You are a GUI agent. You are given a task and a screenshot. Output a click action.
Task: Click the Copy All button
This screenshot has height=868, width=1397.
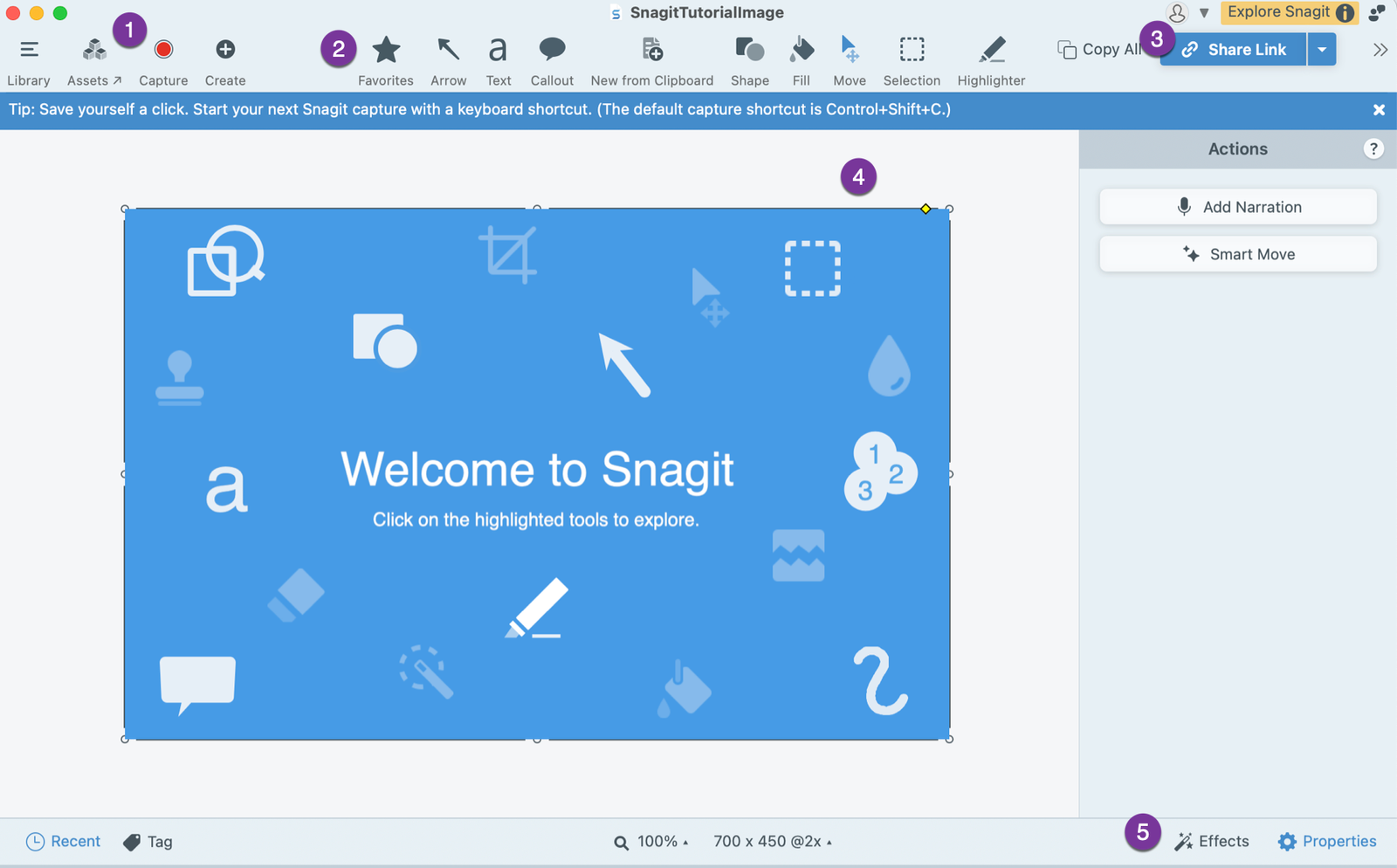click(x=1099, y=50)
